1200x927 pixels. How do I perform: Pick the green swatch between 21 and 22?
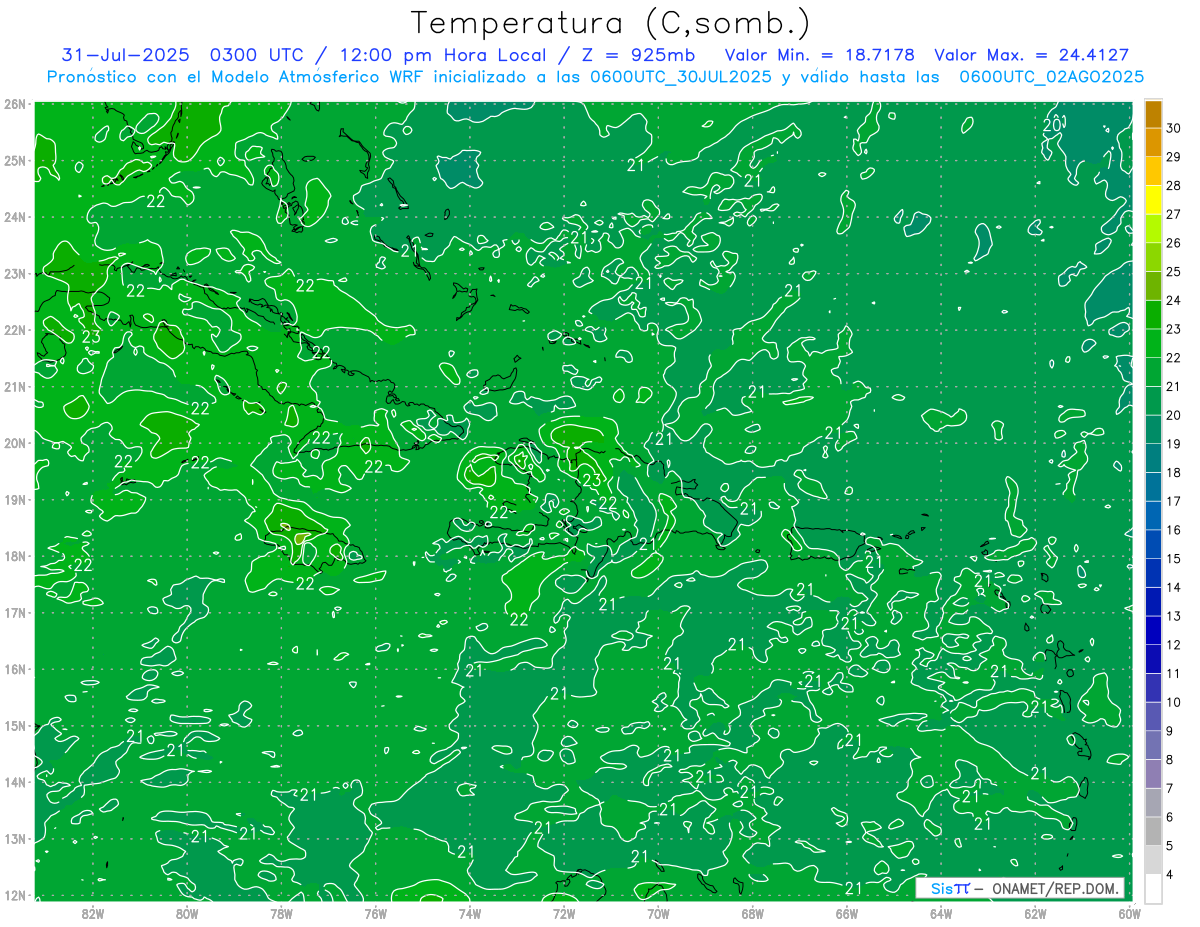coord(1153,372)
